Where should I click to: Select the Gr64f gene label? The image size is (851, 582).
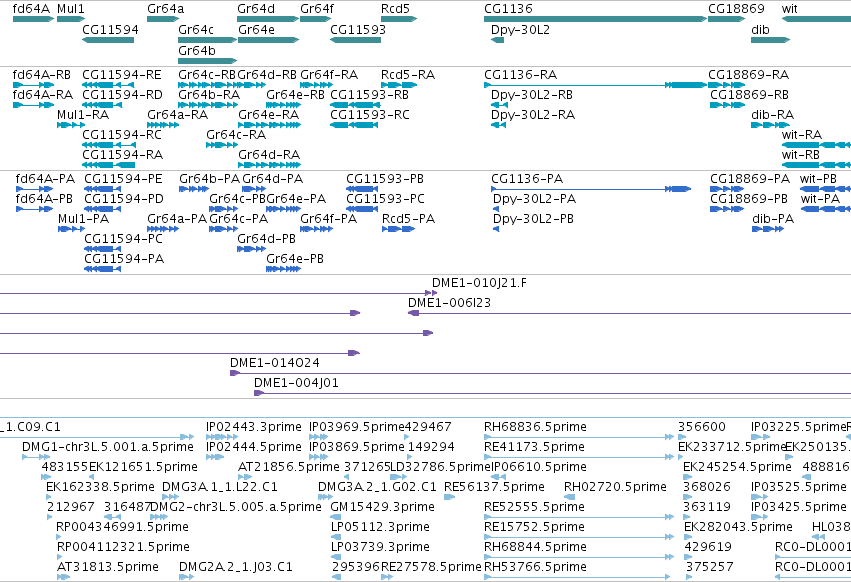tap(317, 9)
